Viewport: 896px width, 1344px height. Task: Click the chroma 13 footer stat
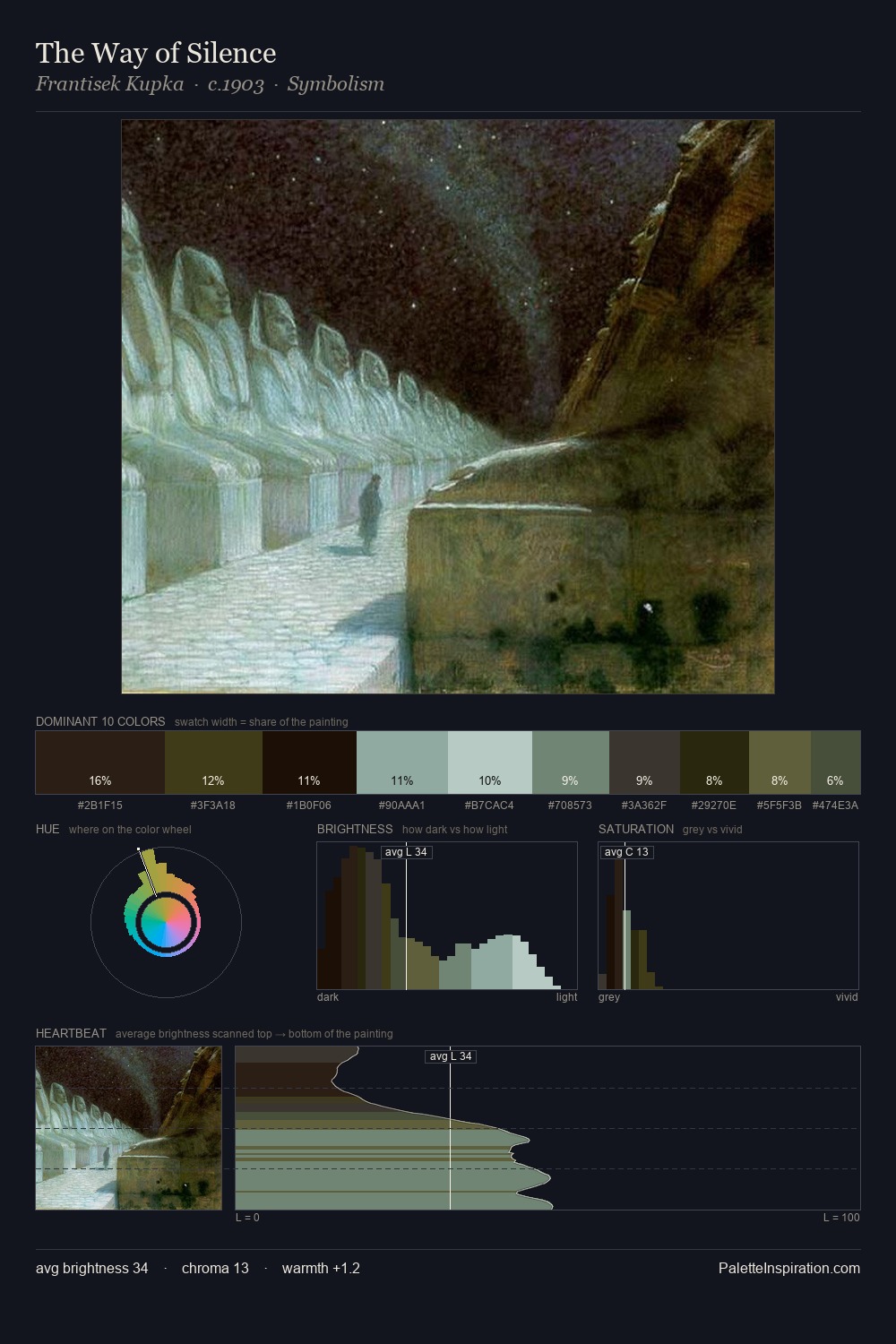coord(215,1269)
